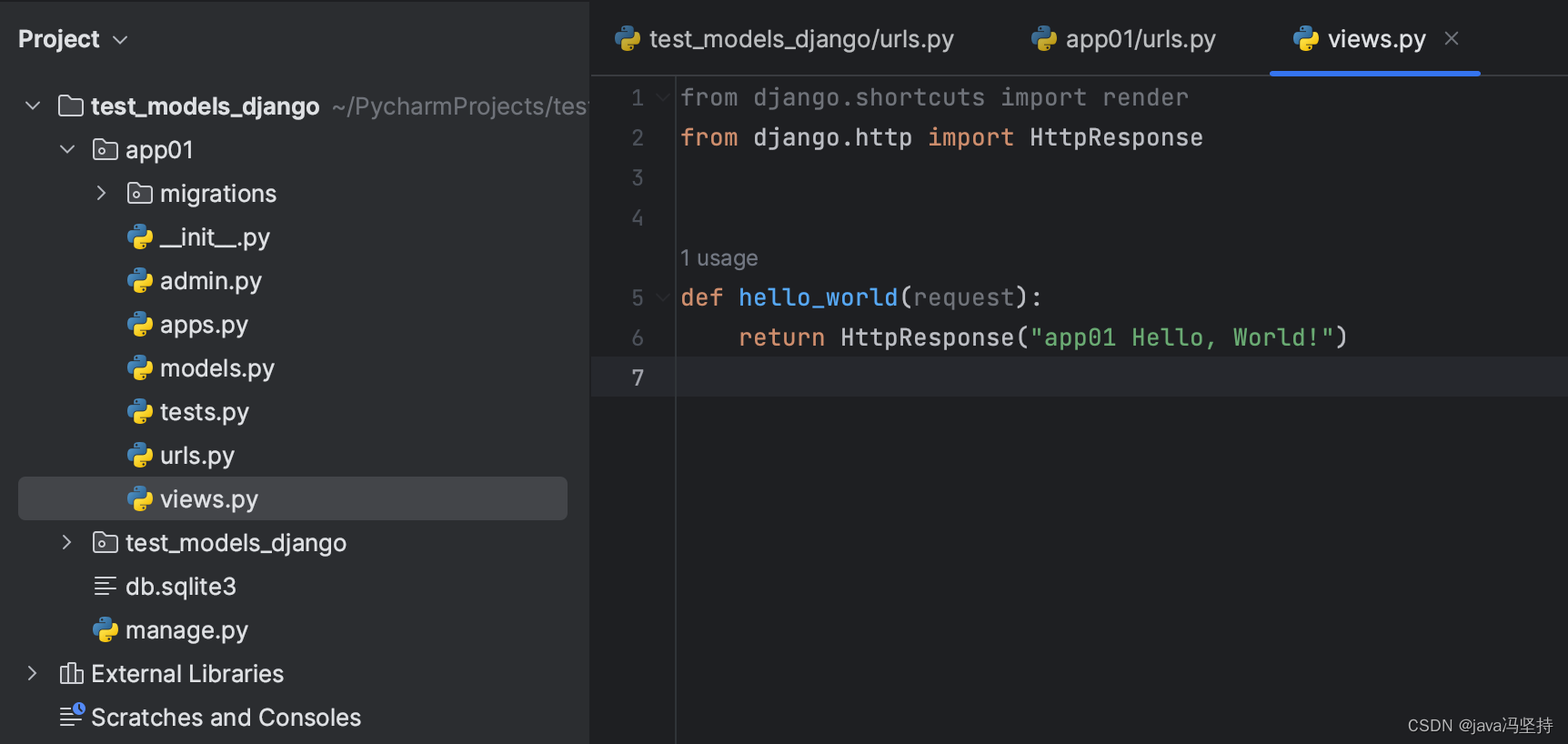Image resolution: width=1568 pixels, height=744 pixels.
Task: Click the Python icon beside admin.py
Action: click(140, 281)
